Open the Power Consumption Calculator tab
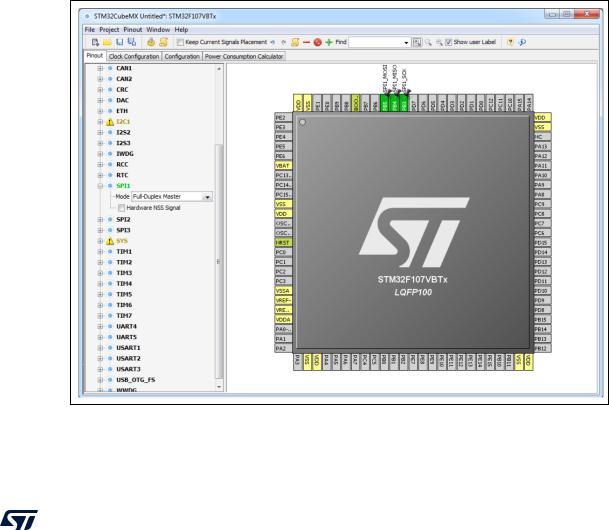 coord(244,57)
